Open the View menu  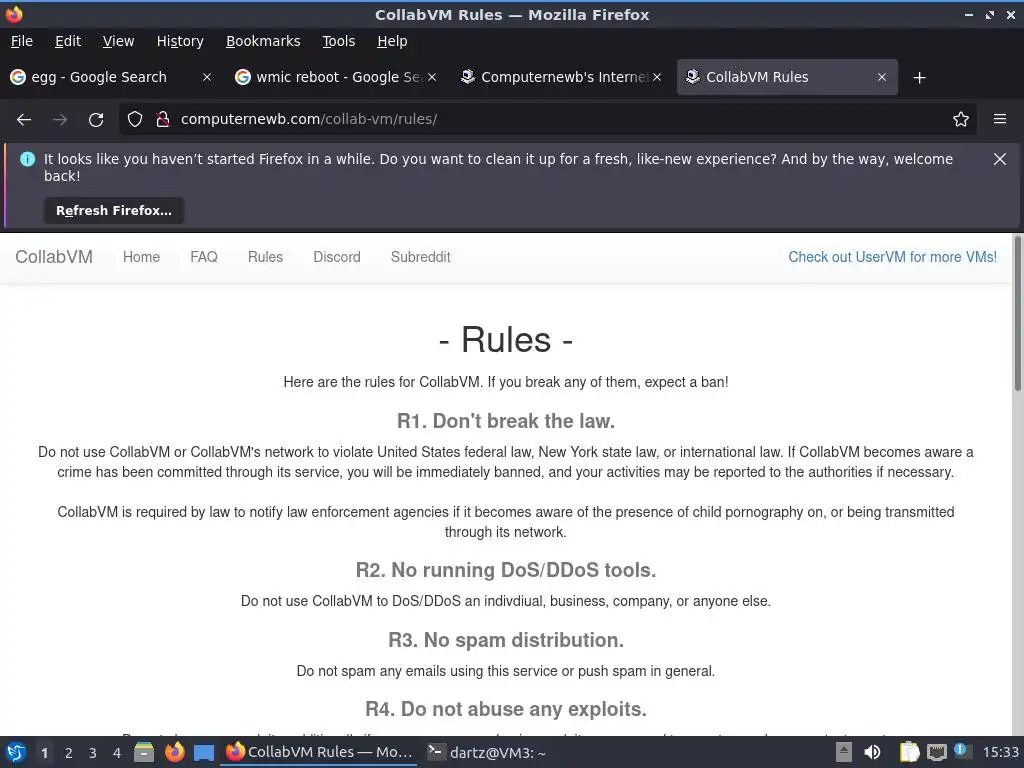(x=118, y=41)
